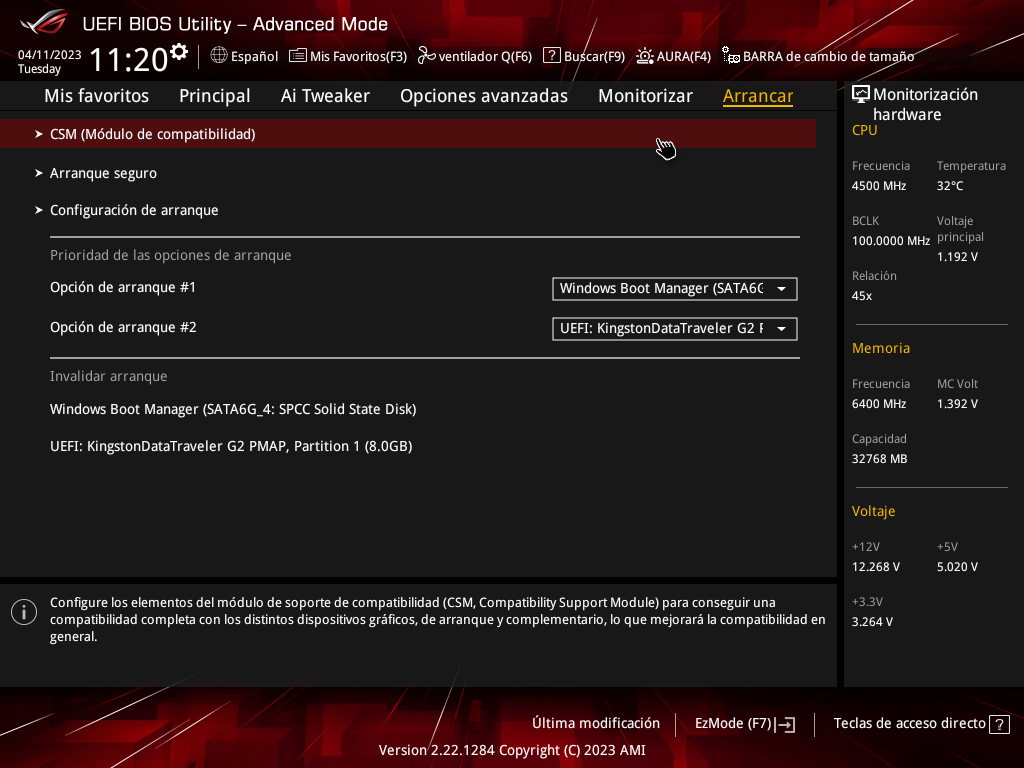Open Buscar(F9) search label

tap(594, 56)
